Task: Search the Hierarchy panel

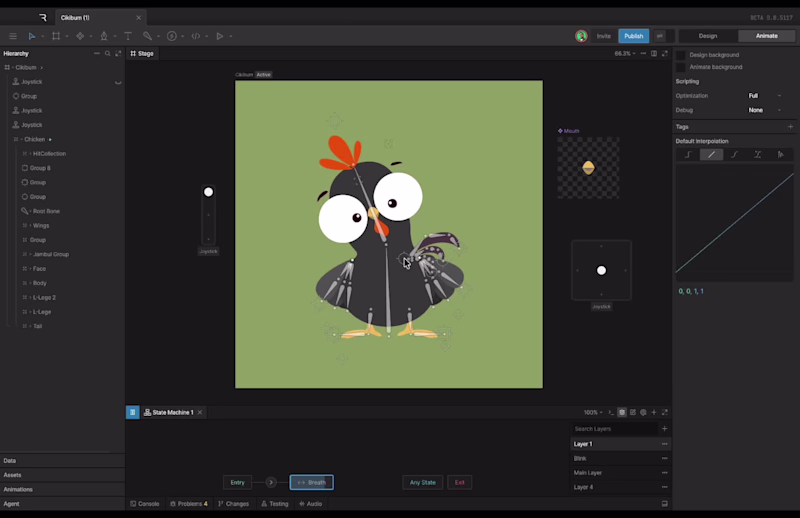Action: pos(108,54)
